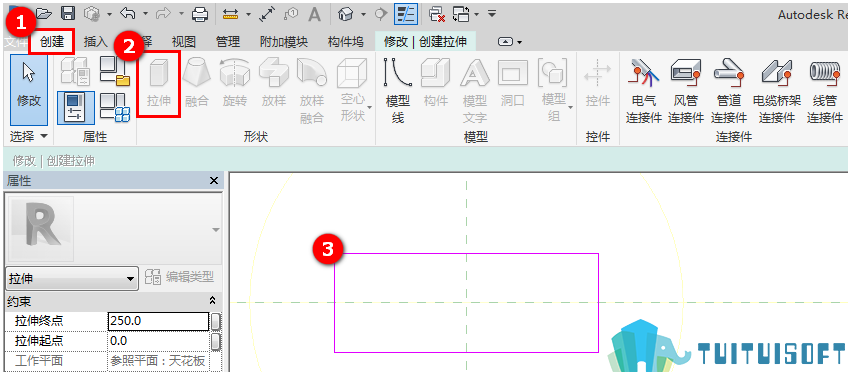Open the Measure tool dropdown arrow
852x375 pixels.
click(248, 14)
